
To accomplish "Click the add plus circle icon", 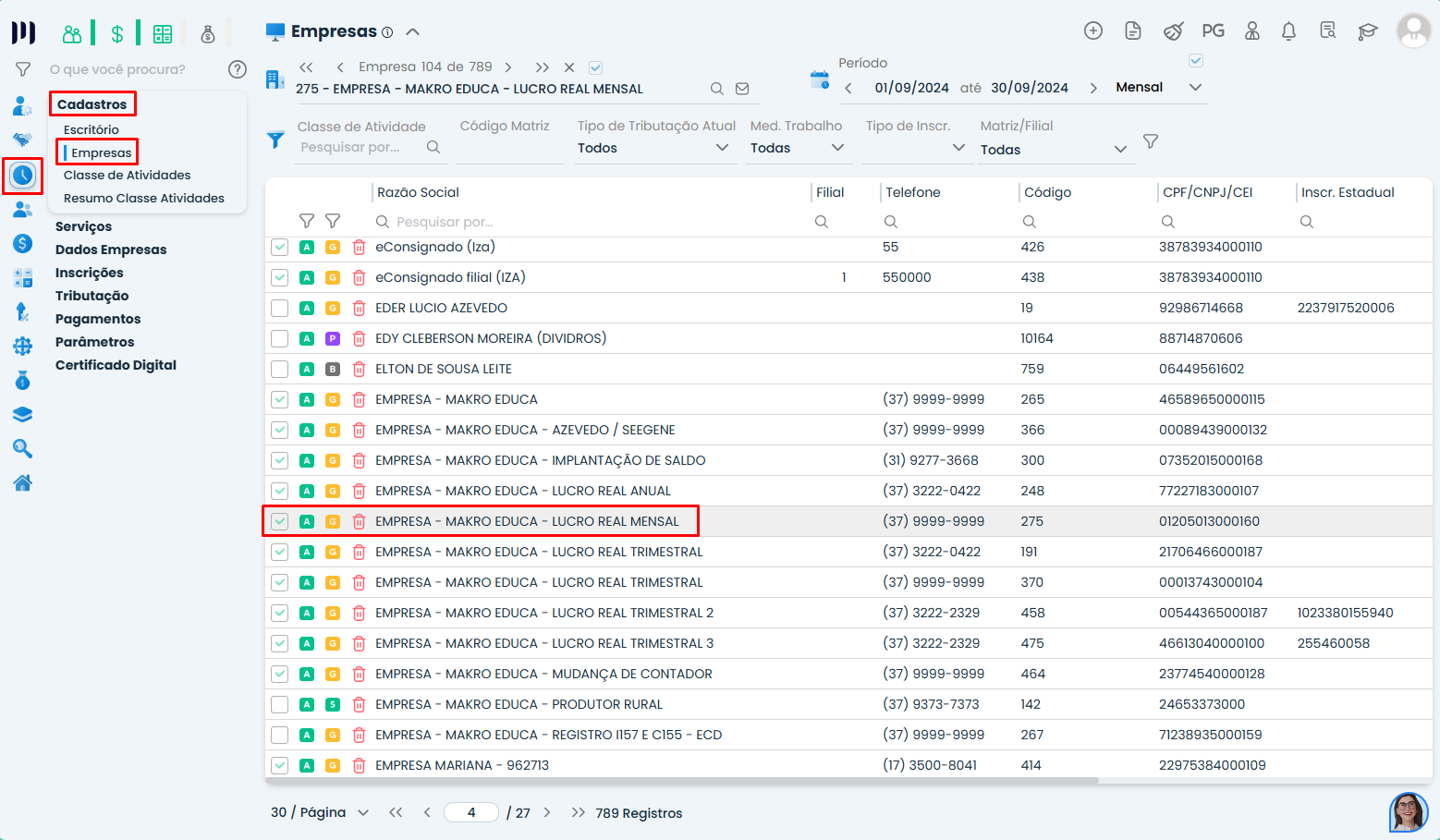I will click(x=1092, y=31).
